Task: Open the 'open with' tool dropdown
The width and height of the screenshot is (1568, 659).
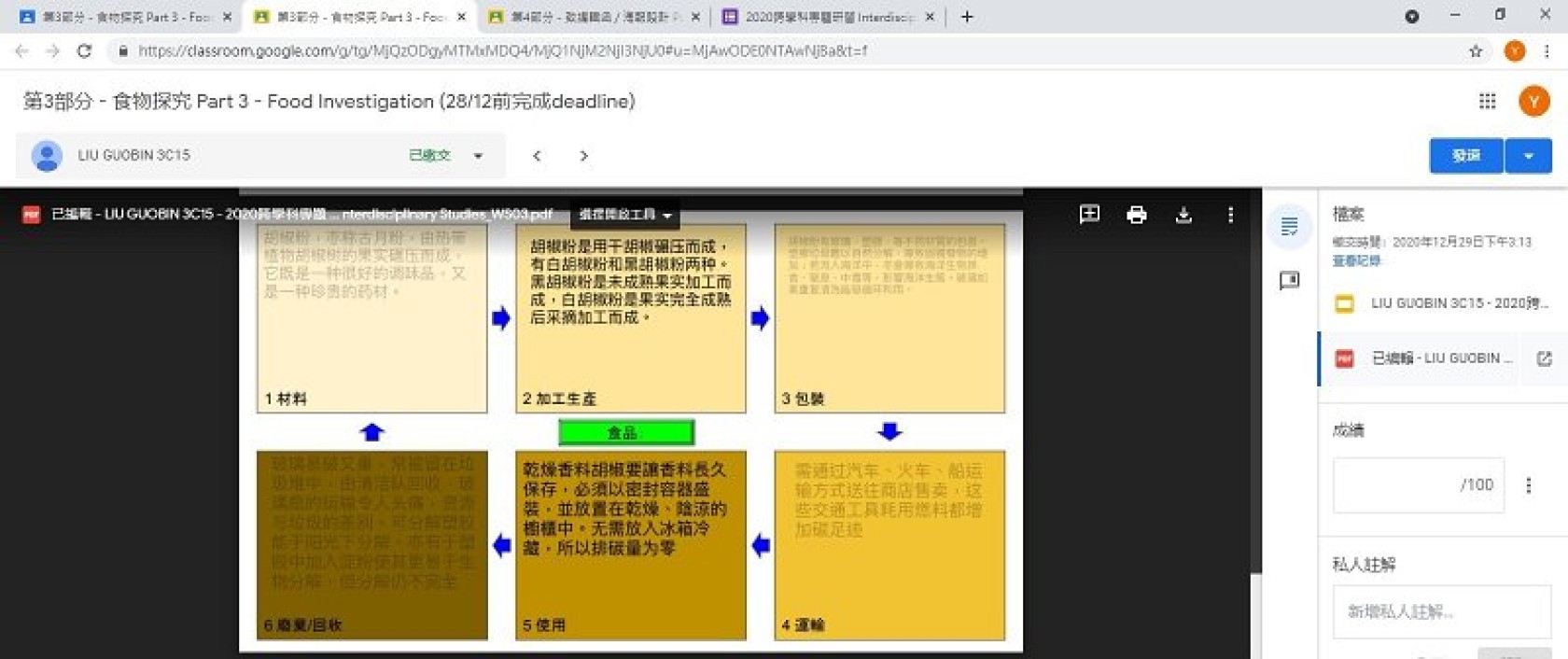Action: click(x=624, y=215)
